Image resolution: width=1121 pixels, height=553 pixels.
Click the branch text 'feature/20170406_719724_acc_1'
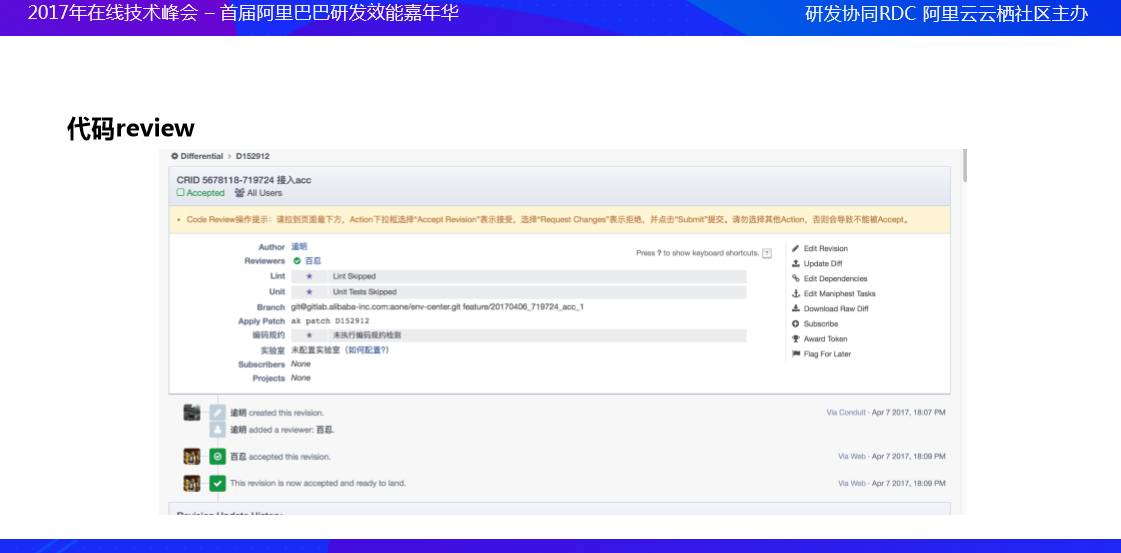coord(525,307)
